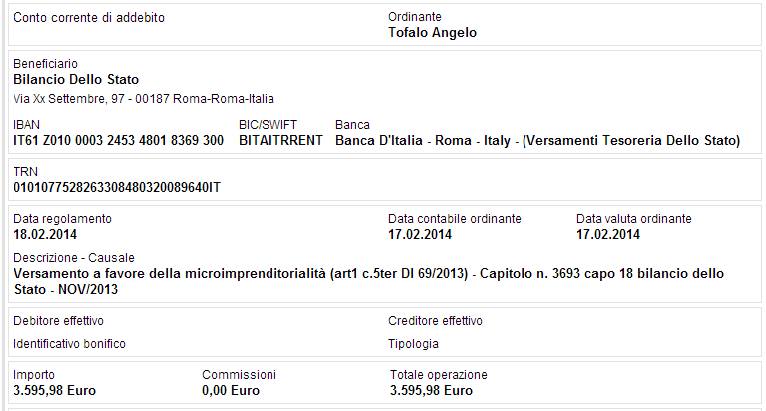Click the Data regolamento 18.02.2014 value

point(45,234)
